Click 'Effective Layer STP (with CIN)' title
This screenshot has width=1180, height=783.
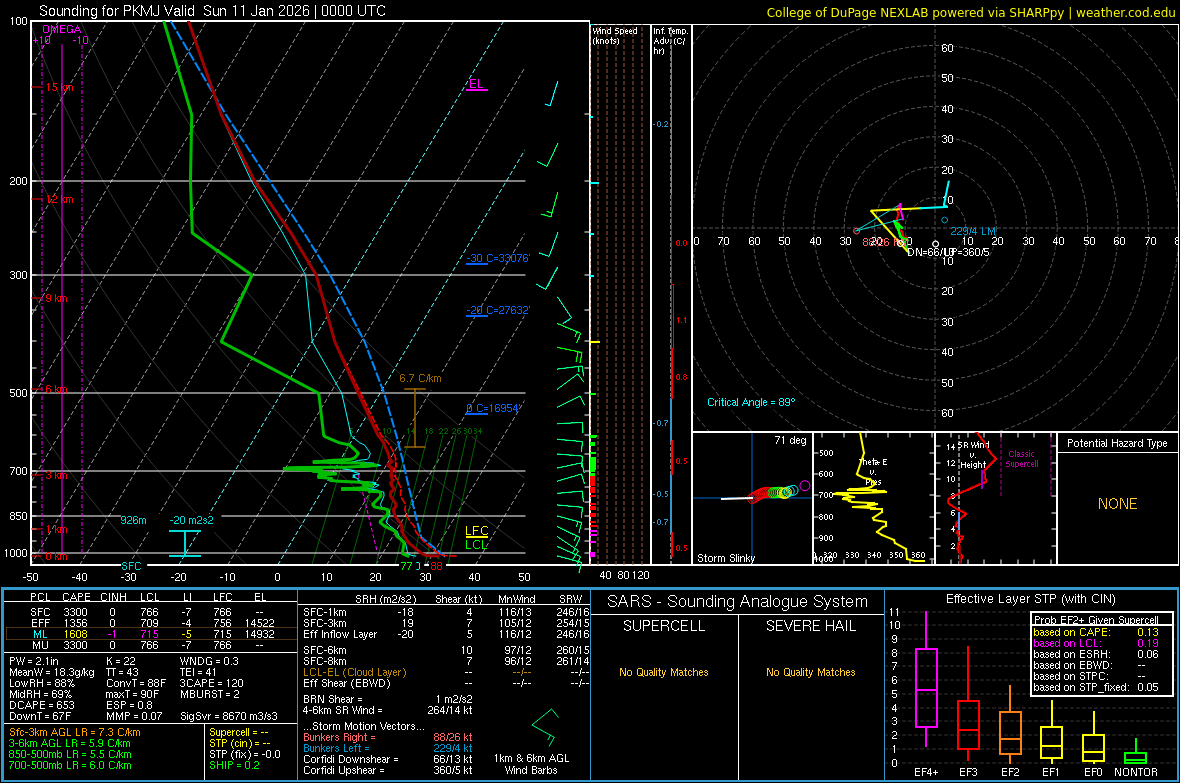click(x=1030, y=599)
